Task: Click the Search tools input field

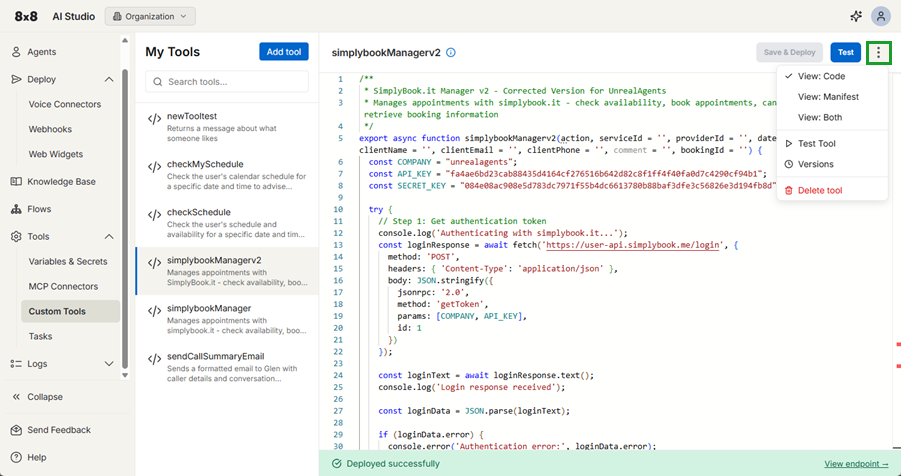Action: (227, 82)
